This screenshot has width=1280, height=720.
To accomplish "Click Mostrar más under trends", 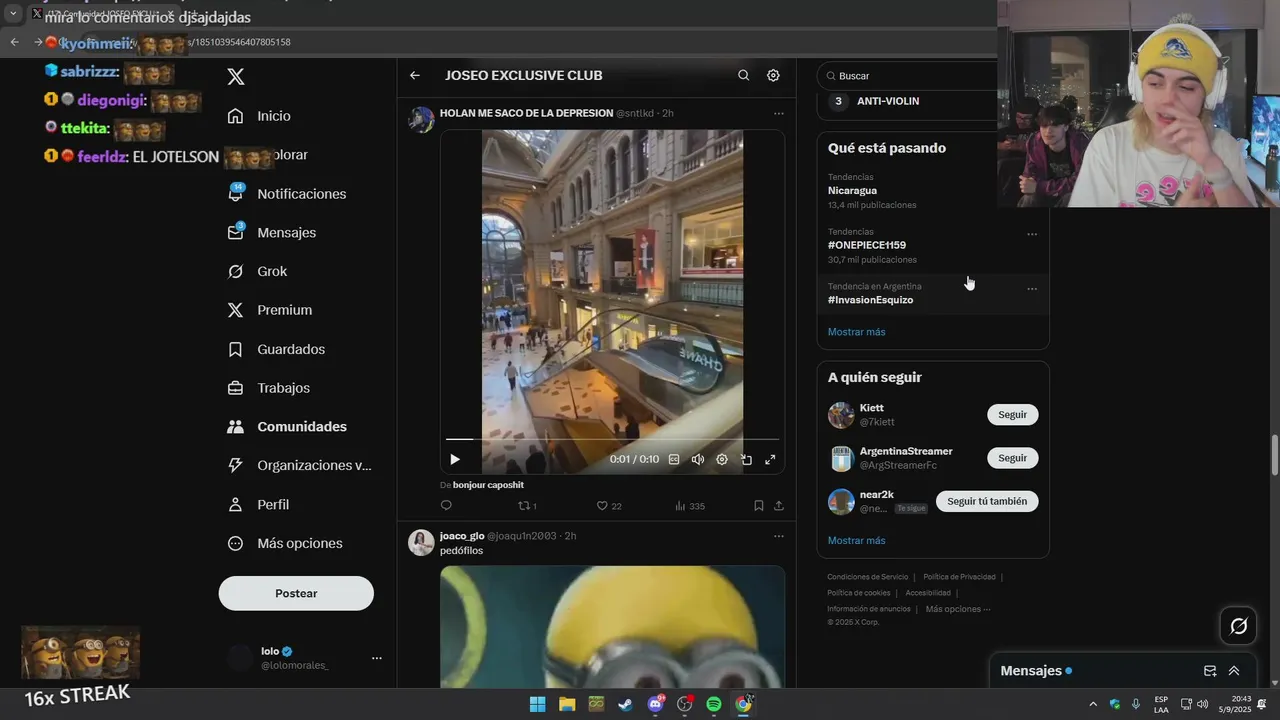I will (856, 332).
